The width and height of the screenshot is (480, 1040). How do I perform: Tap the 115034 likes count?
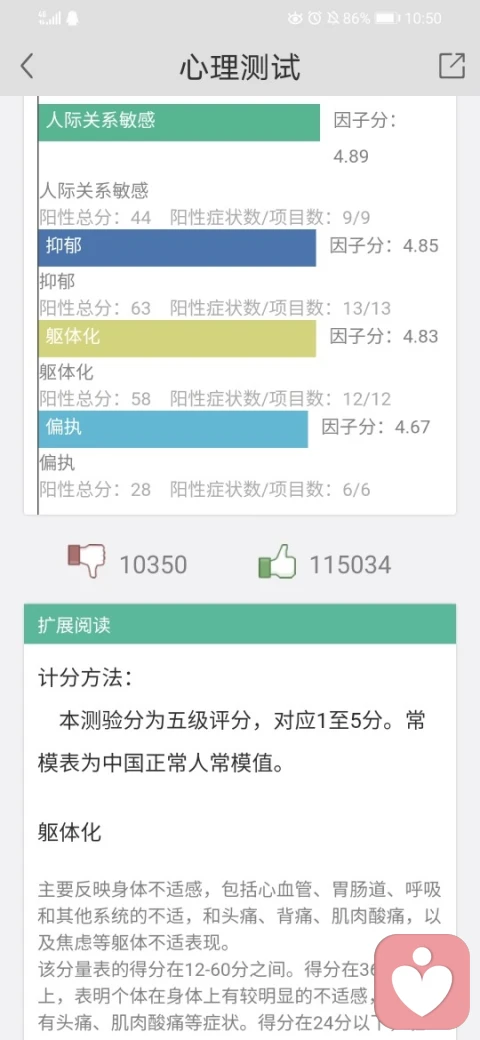(350, 565)
